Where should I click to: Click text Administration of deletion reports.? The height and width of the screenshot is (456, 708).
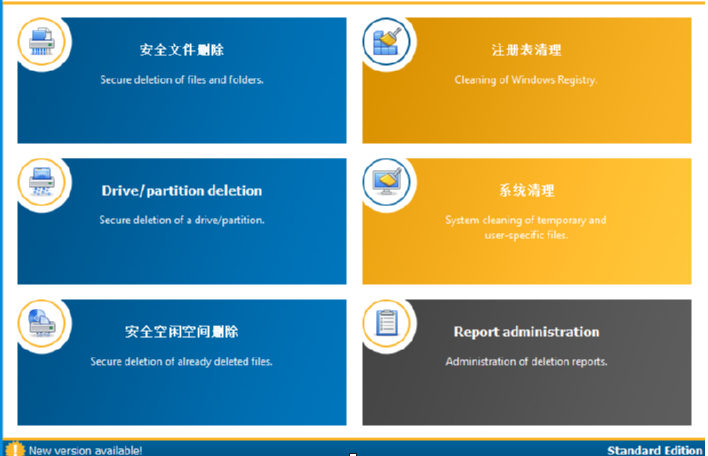(x=526, y=361)
